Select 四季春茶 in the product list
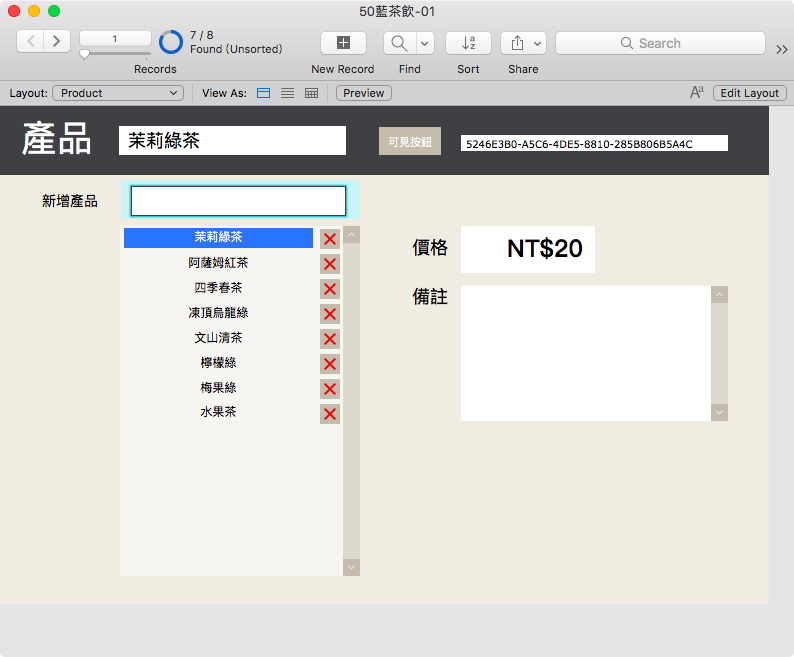Screen dimensions: 794x657 point(218,288)
